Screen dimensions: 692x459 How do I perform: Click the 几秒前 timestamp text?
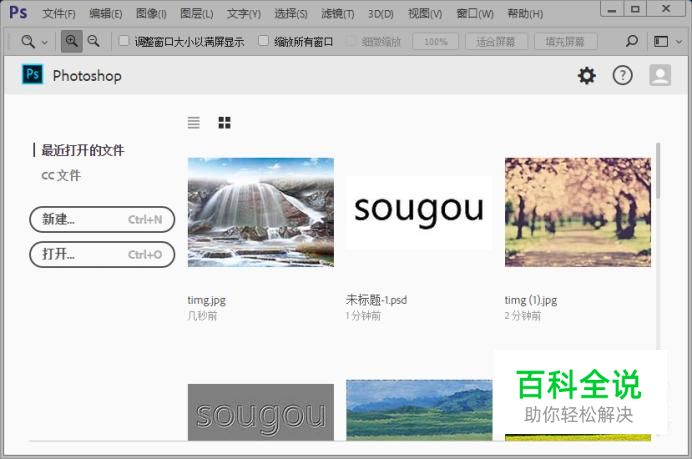(x=203, y=316)
